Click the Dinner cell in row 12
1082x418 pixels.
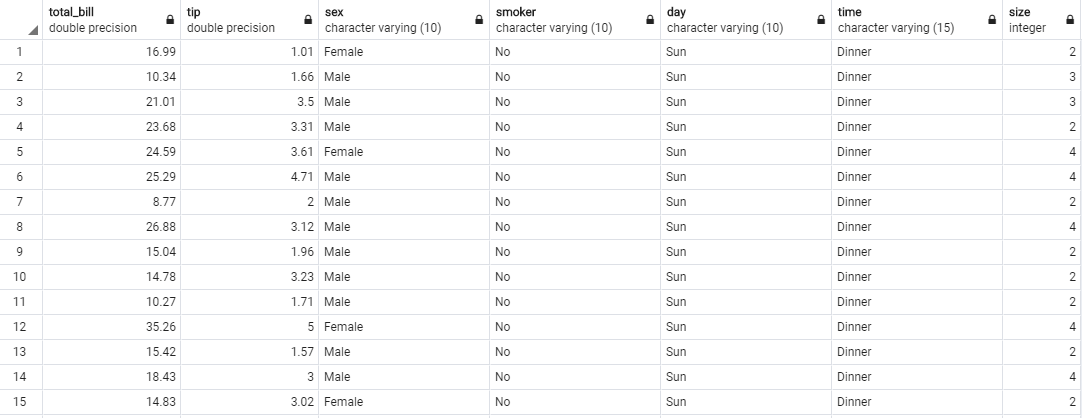point(916,327)
